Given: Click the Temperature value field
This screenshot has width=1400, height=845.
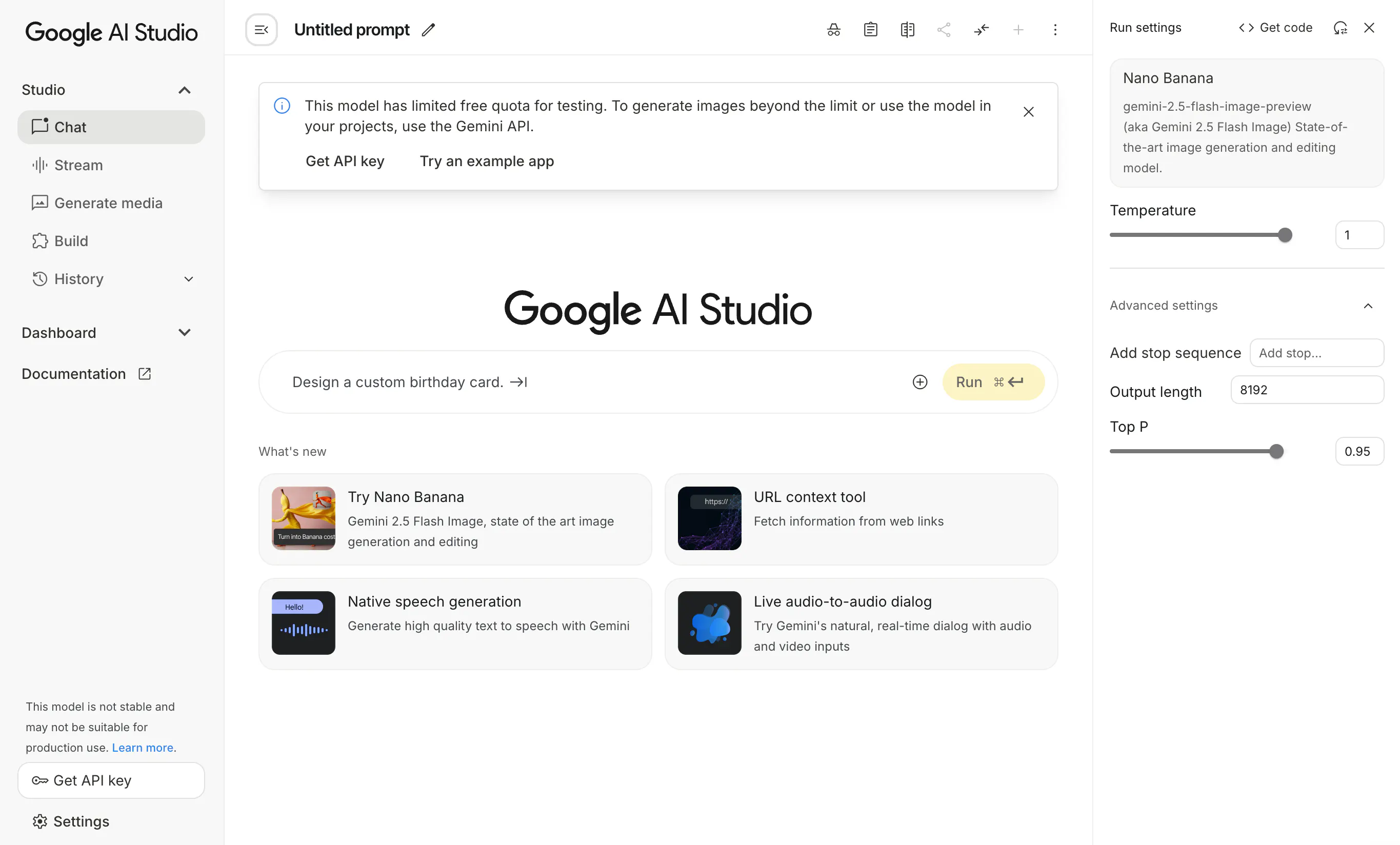Looking at the screenshot, I should pos(1359,235).
